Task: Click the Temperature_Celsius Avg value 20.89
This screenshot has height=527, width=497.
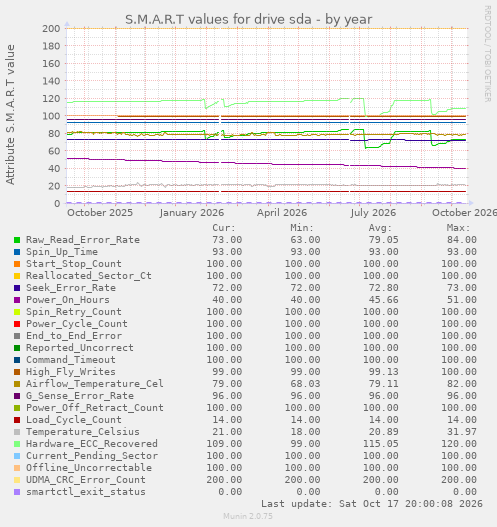Action: 383,432
